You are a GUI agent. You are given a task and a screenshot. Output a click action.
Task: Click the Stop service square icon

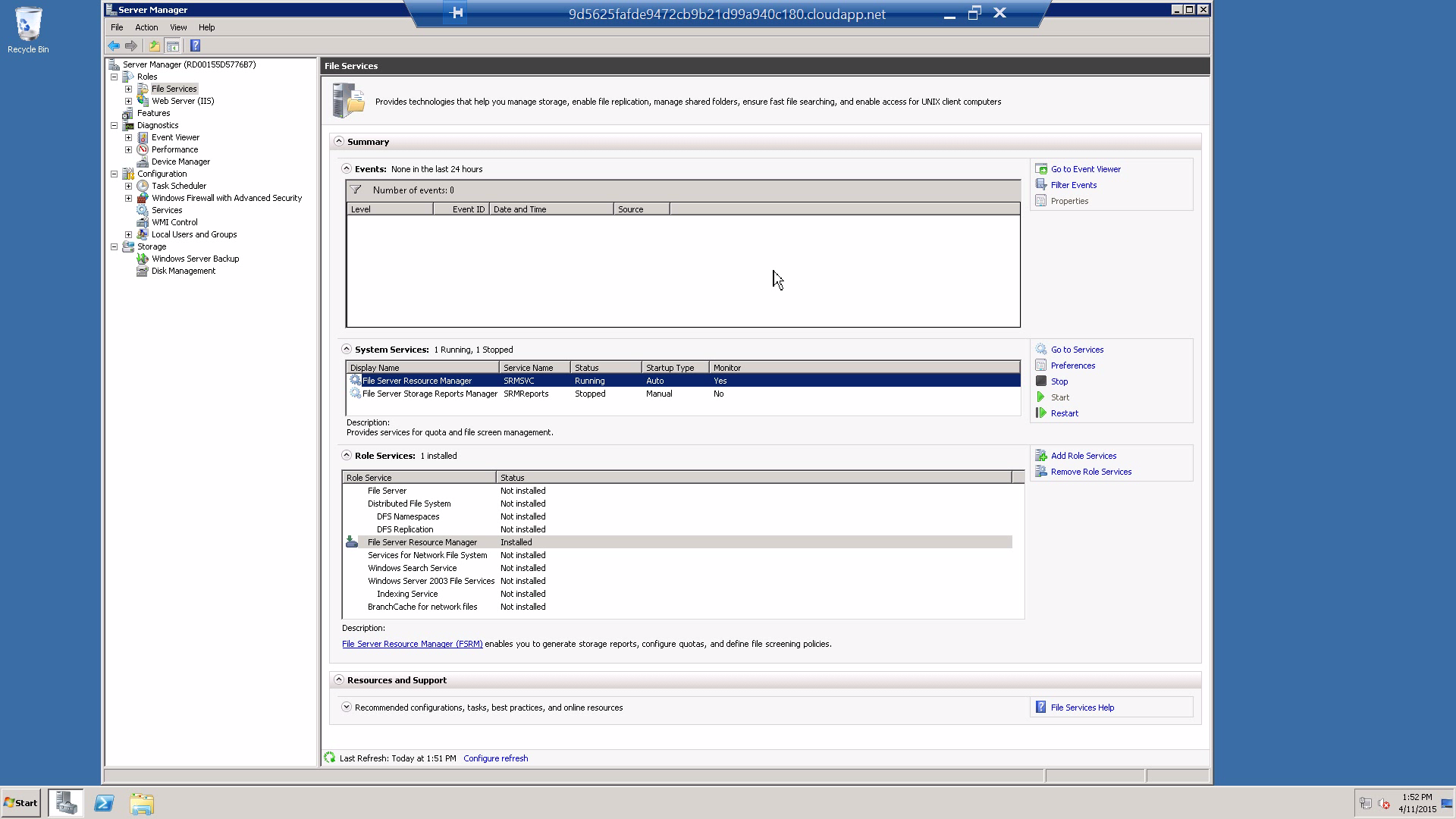coord(1041,381)
